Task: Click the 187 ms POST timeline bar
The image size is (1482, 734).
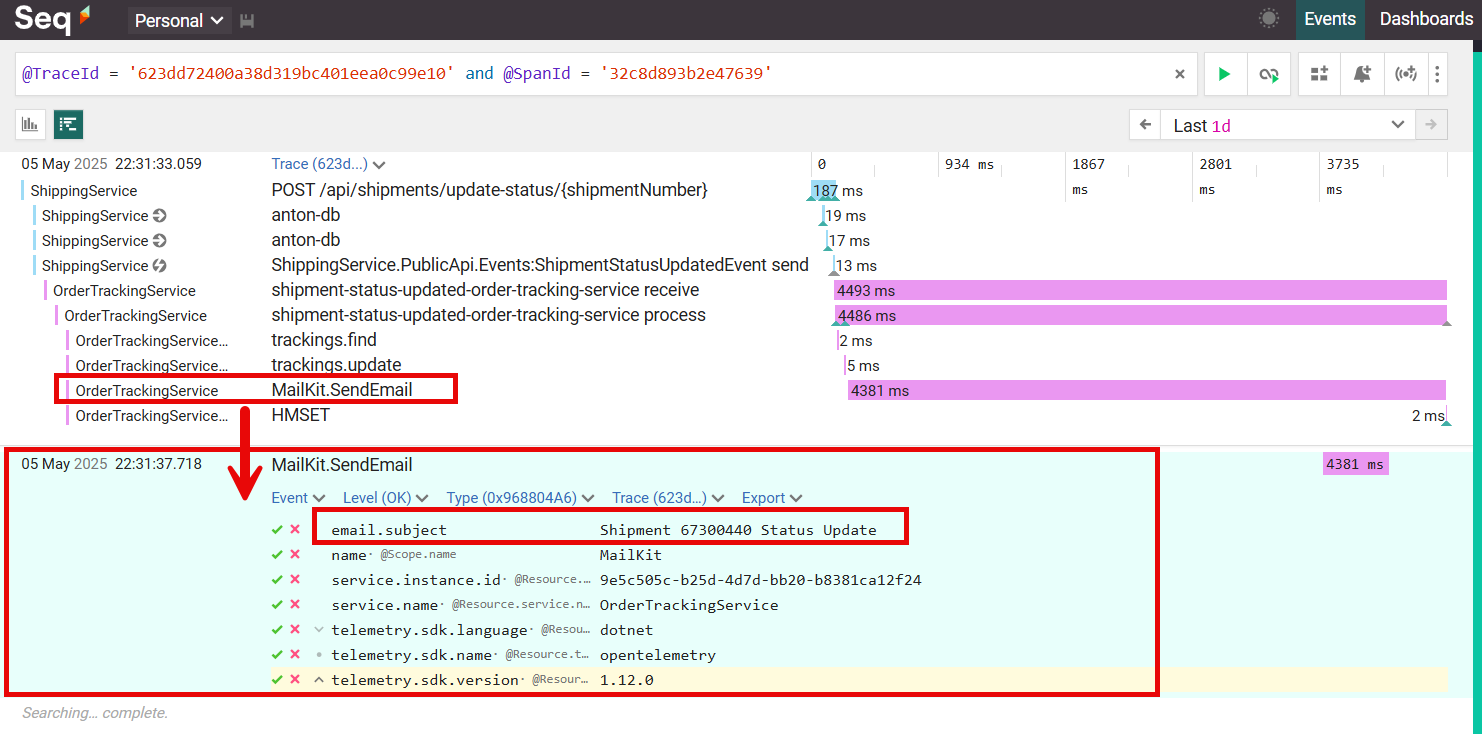Action: (x=824, y=190)
